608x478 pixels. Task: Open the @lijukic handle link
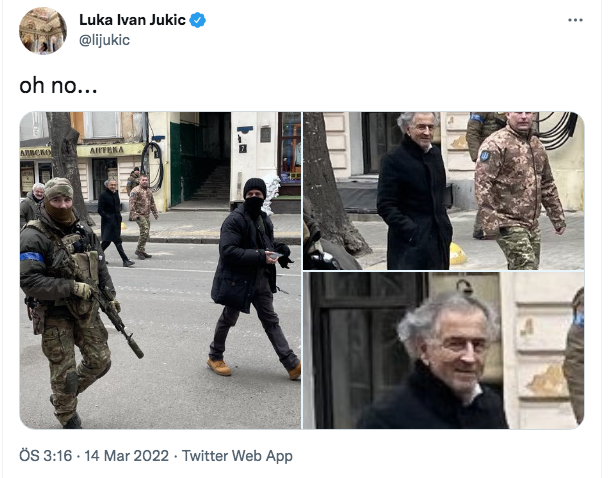[104, 40]
